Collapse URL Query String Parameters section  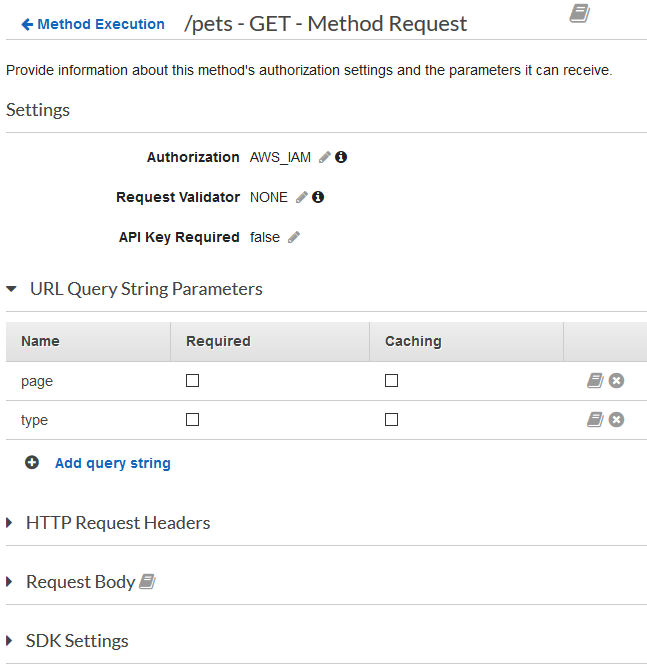[x=12, y=289]
